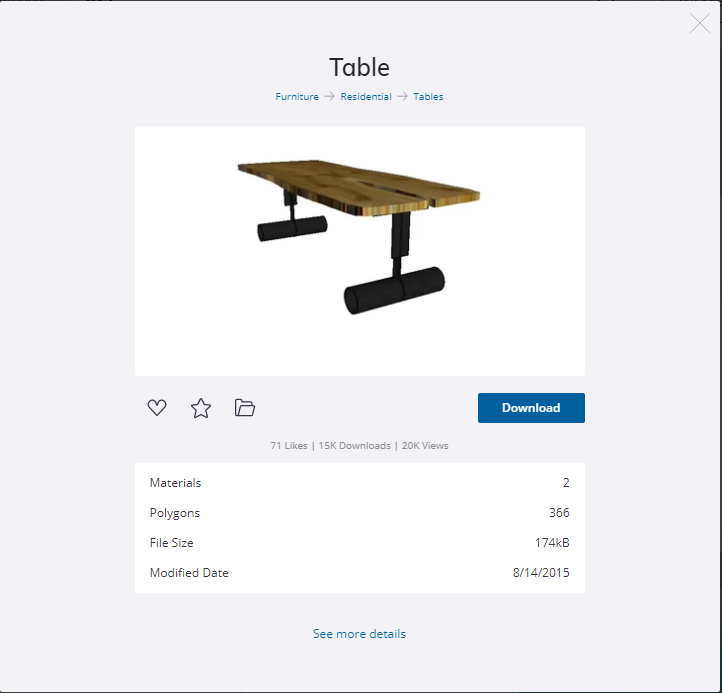Viewport: 722px width, 693px height.
Task: Select the Polygons row label
Action: point(175,513)
